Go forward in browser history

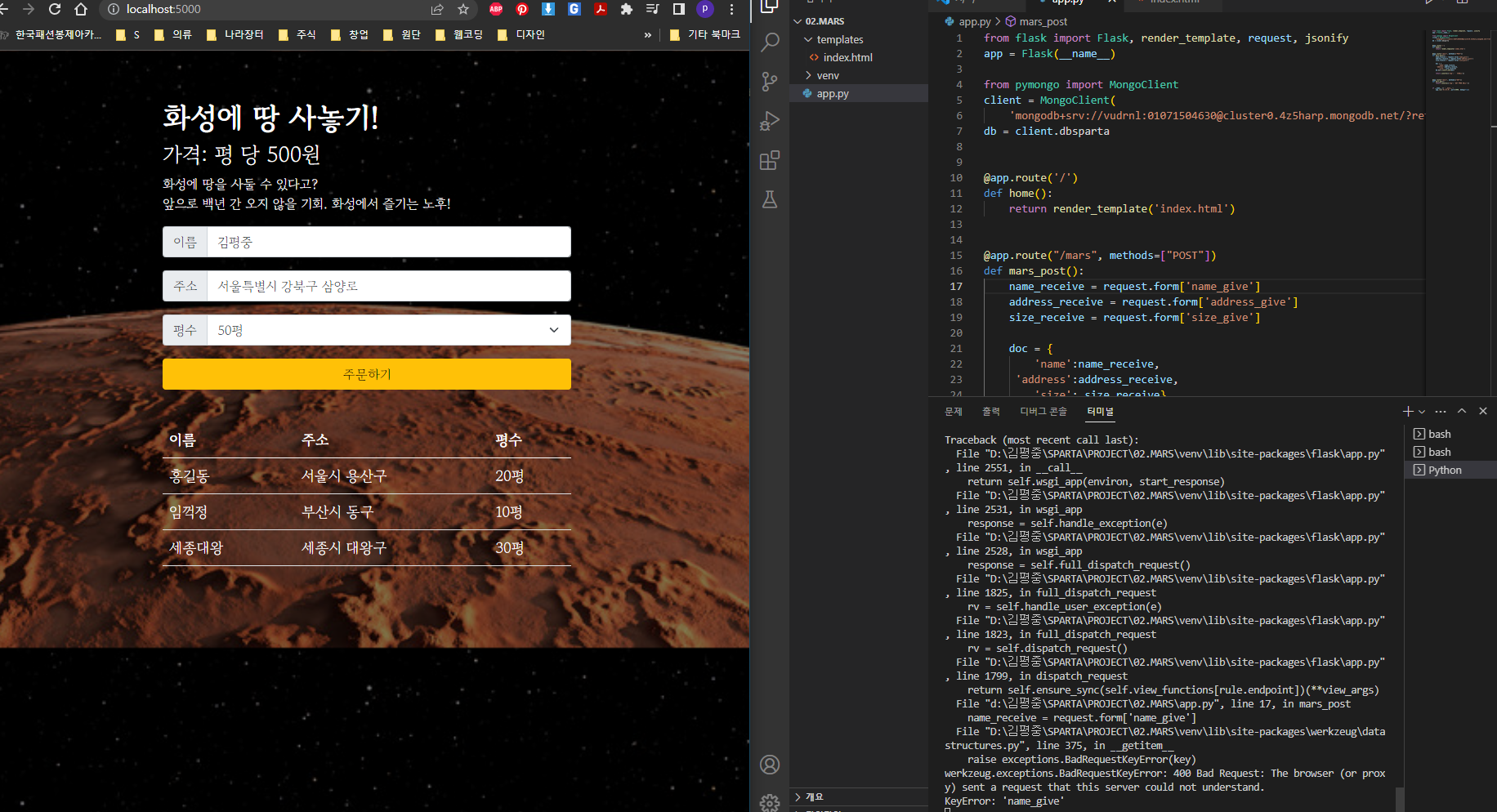[x=29, y=9]
